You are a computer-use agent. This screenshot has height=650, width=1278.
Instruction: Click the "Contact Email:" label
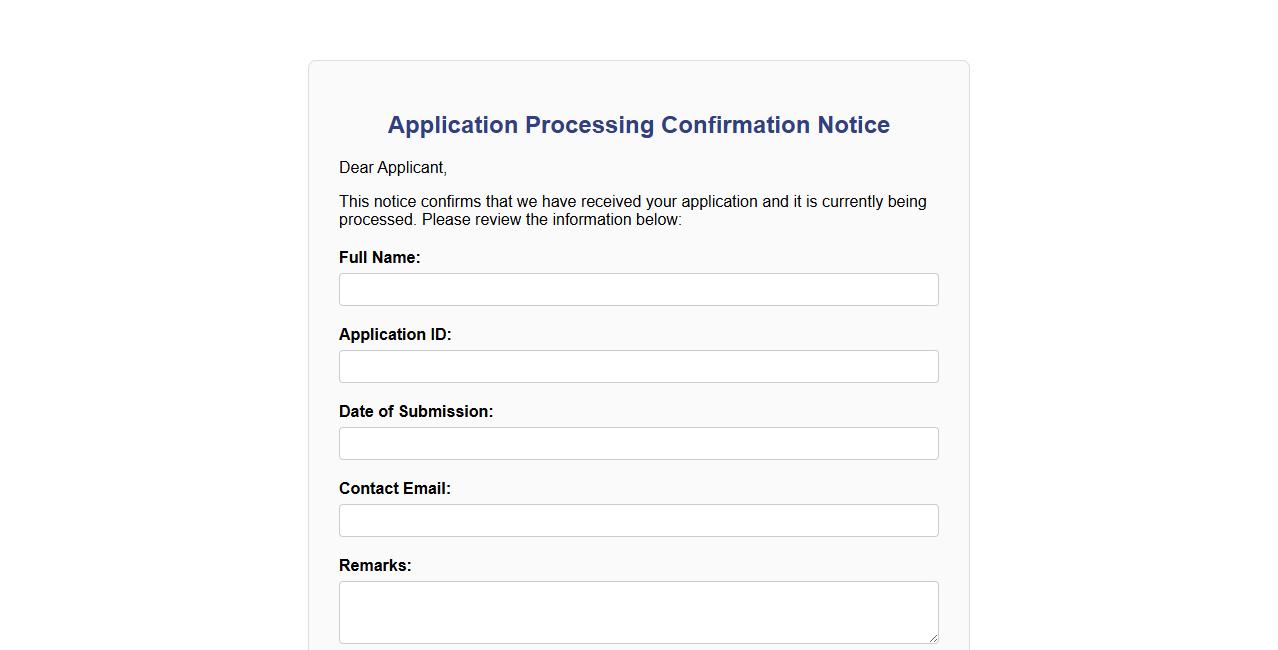[x=395, y=489]
